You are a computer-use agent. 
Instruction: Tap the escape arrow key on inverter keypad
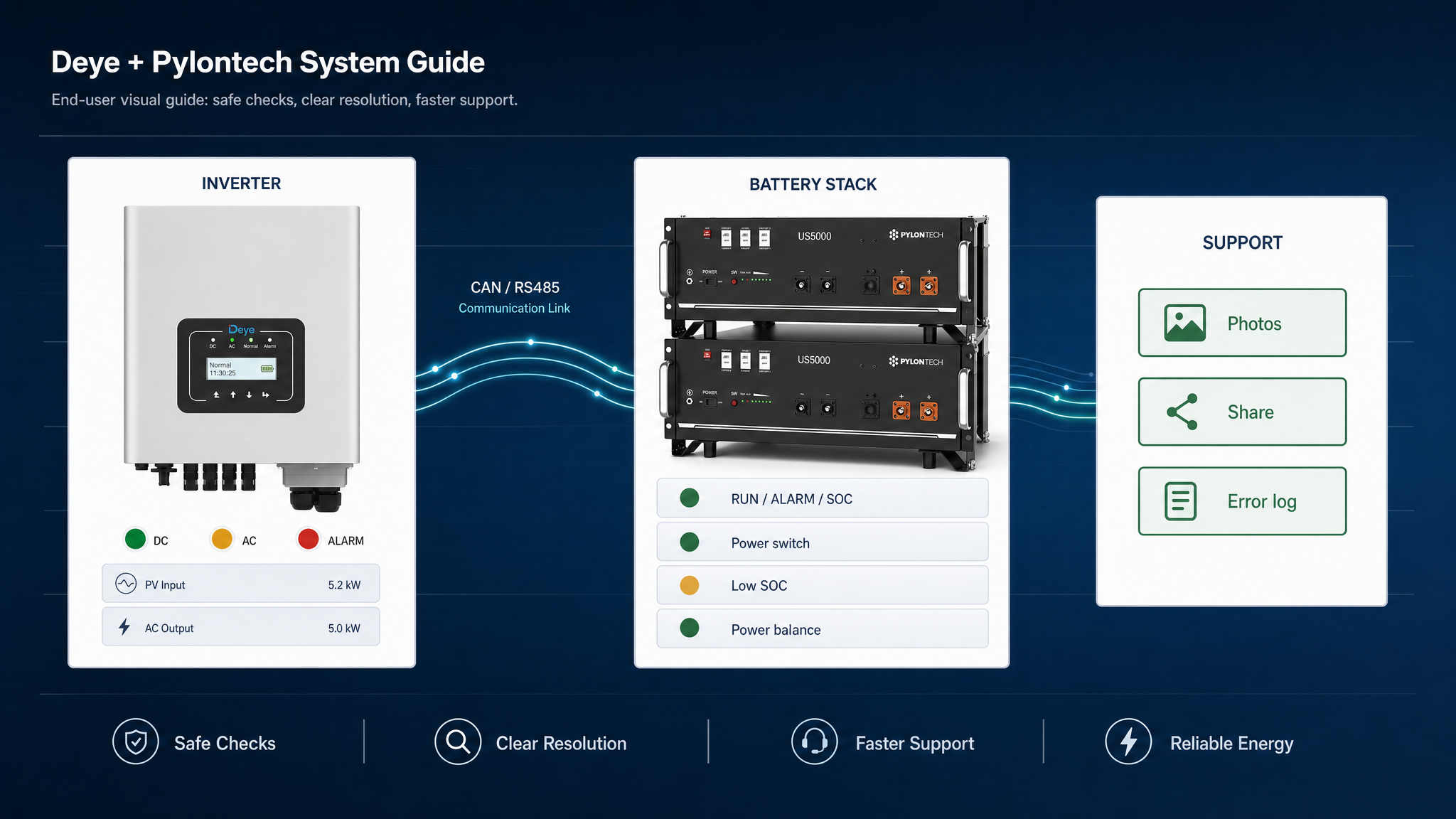(x=217, y=395)
